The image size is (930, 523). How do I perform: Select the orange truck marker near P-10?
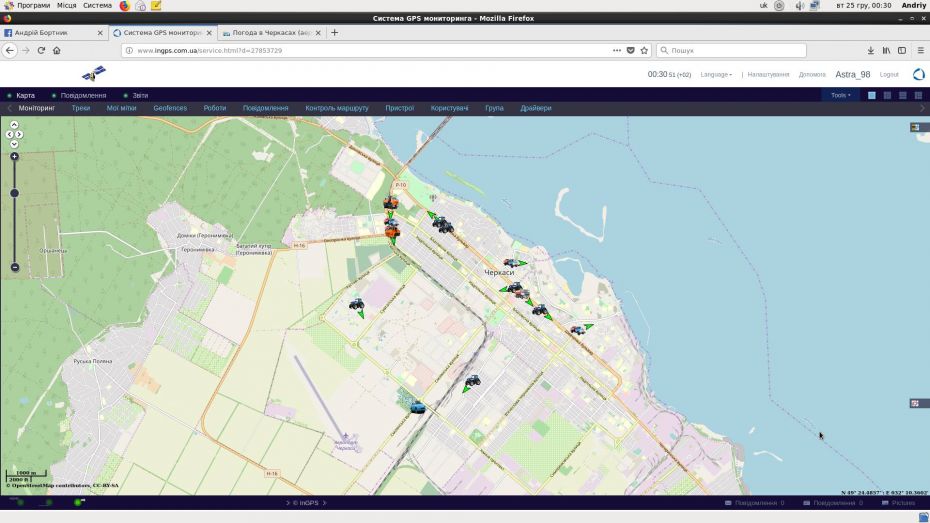click(x=390, y=203)
